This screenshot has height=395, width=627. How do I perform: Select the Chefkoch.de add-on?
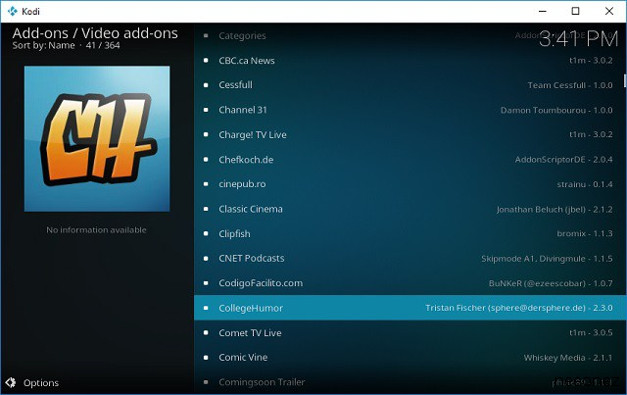(x=410, y=160)
